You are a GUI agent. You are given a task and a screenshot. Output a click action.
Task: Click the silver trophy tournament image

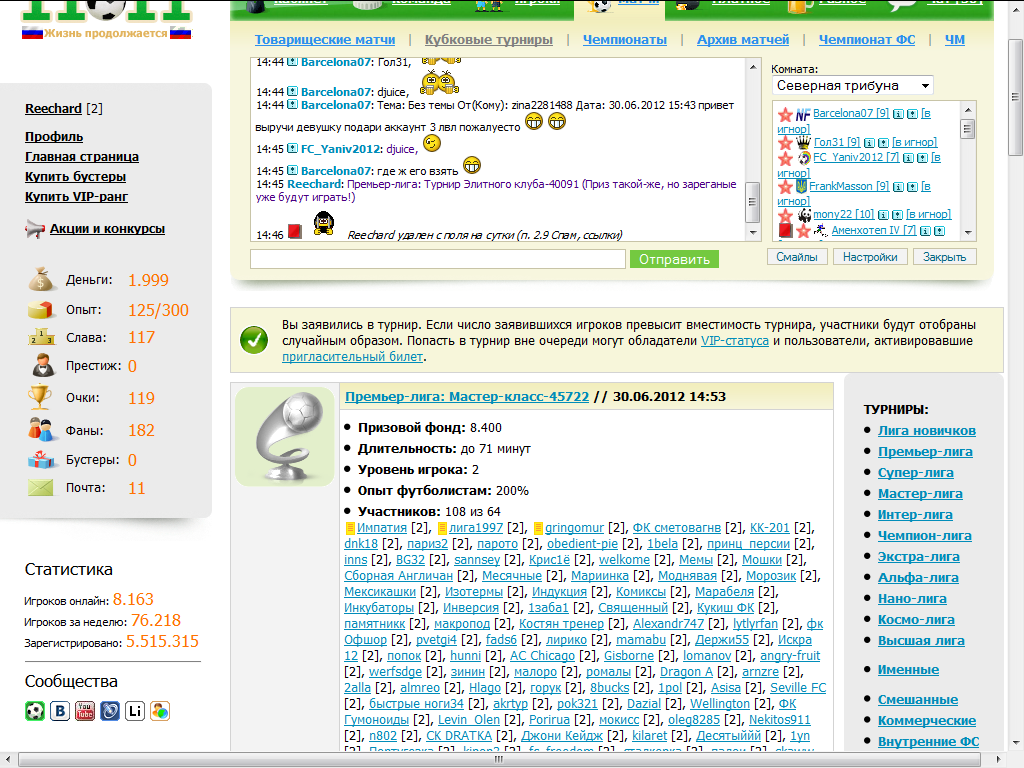pyautogui.click(x=285, y=437)
